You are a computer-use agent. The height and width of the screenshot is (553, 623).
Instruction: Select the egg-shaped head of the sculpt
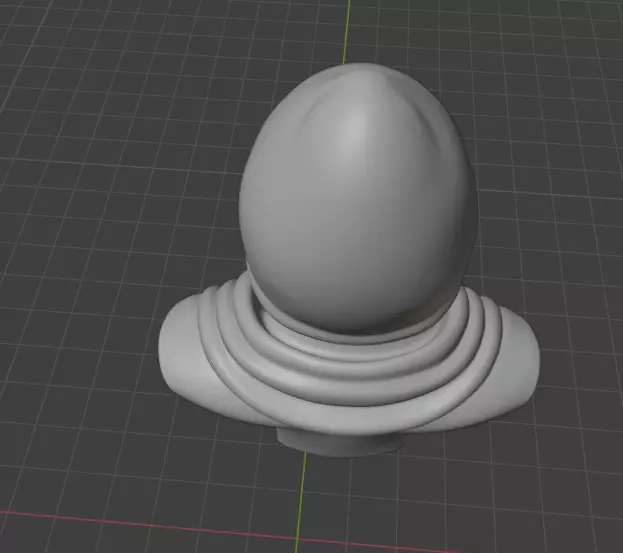[358, 197]
